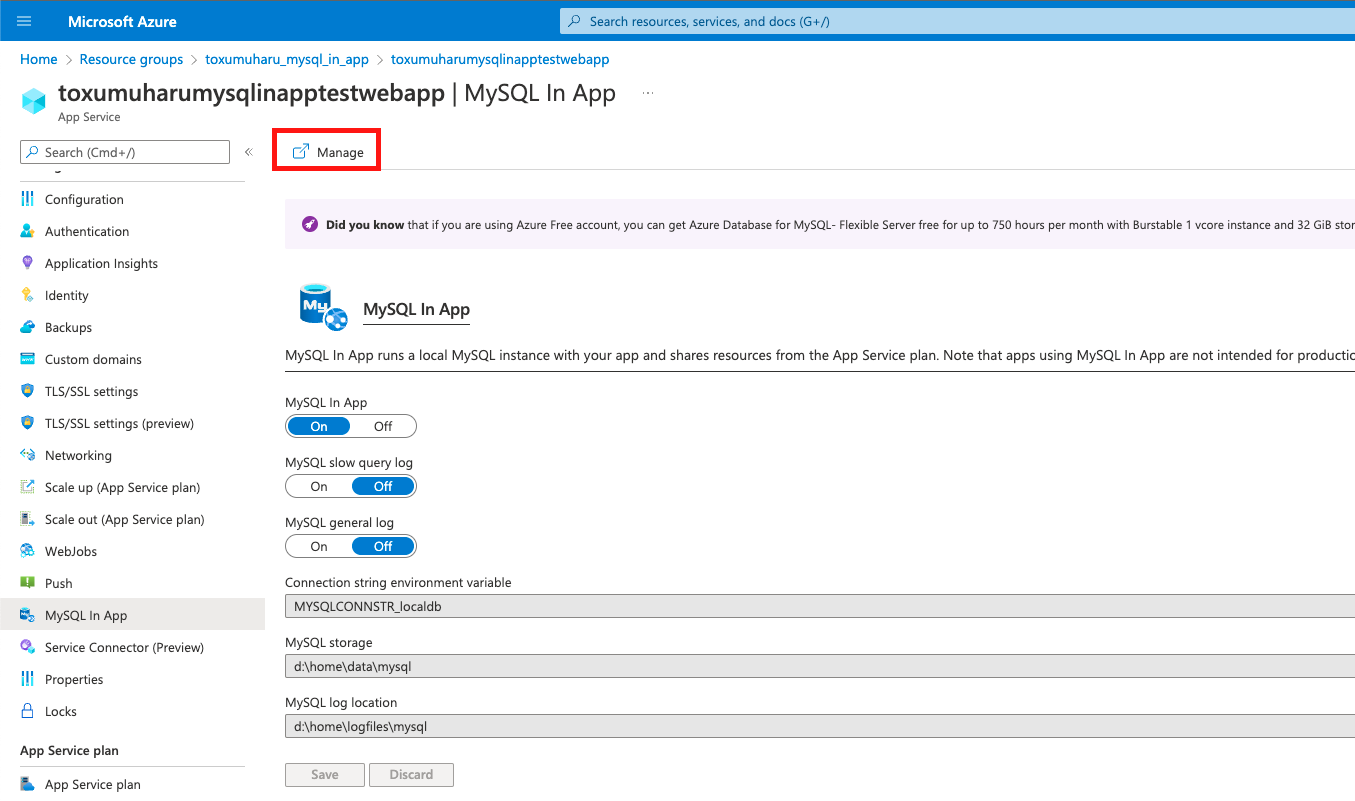Turn off MySQL In App
Screen dimensions: 1355x801
[383, 426]
